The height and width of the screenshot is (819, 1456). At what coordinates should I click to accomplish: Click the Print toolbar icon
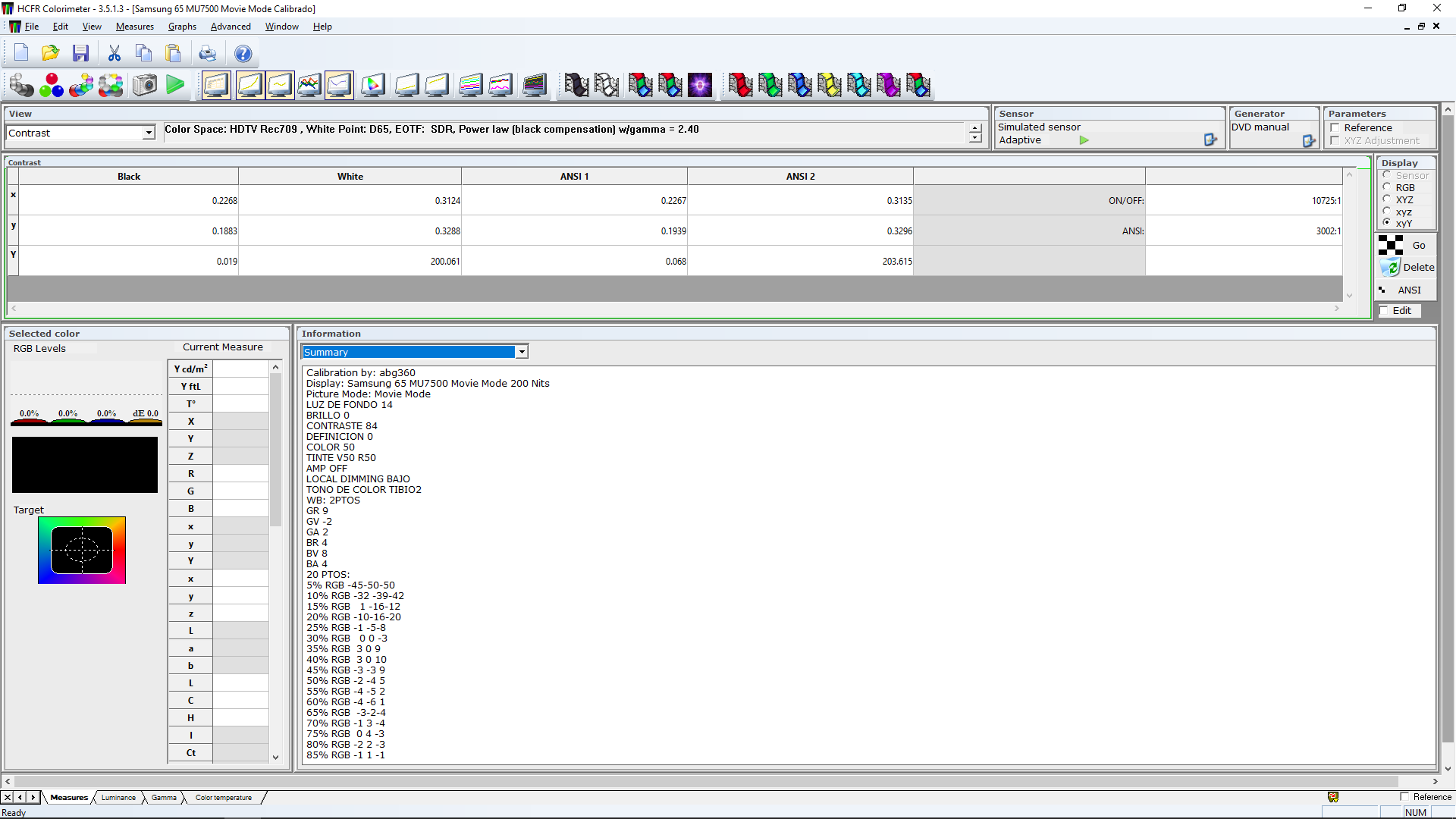[x=207, y=53]
